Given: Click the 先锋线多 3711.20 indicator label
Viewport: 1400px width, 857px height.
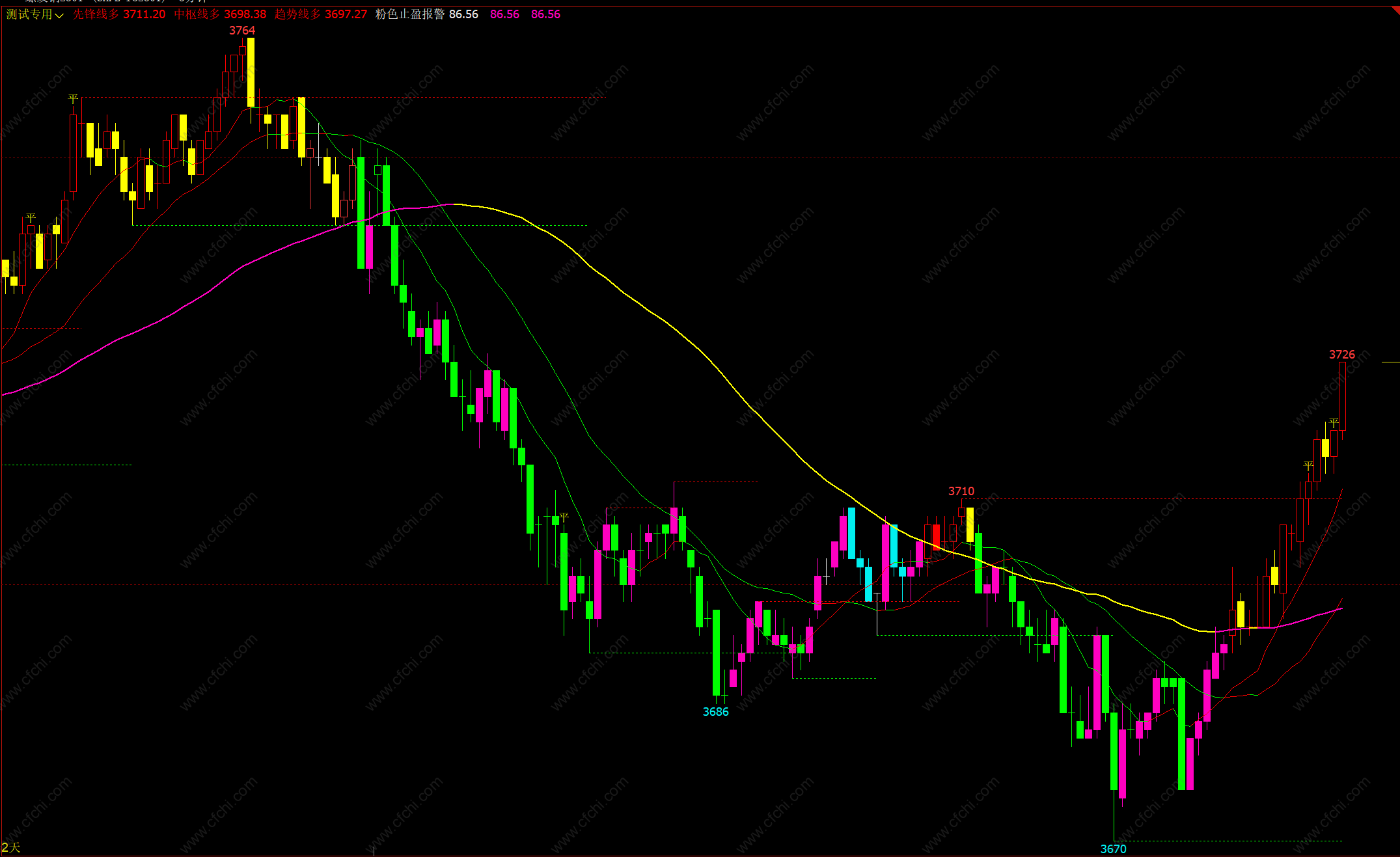Looking at the screenshot, I should [x=119, y=14].
